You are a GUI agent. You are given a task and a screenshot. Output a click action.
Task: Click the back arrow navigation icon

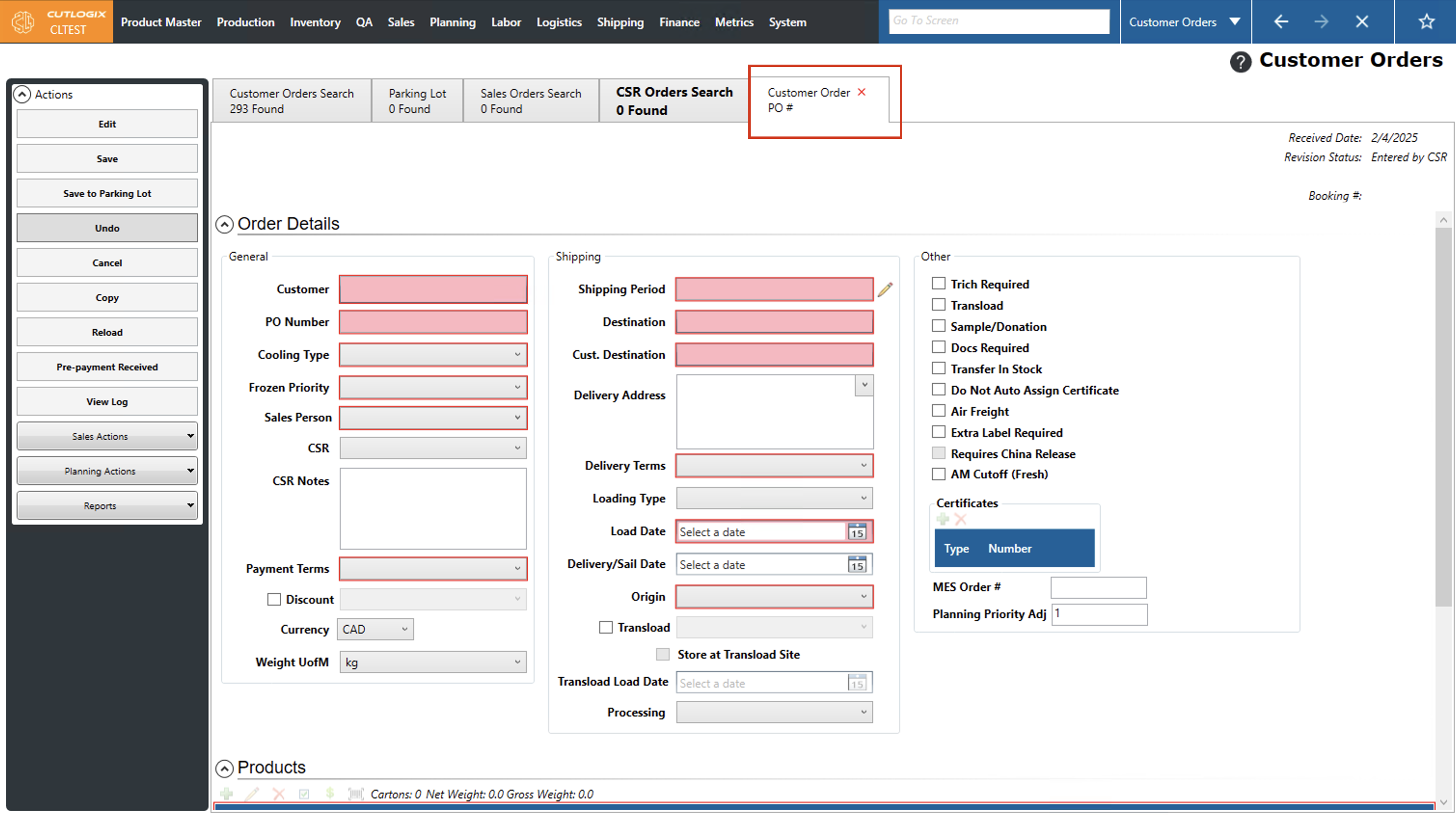[x=1281, y=22]
